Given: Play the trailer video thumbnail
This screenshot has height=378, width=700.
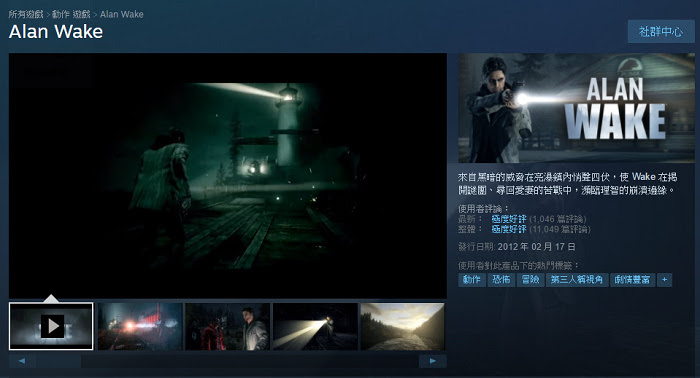Looking at the screenshot, I should pos(51,326).
